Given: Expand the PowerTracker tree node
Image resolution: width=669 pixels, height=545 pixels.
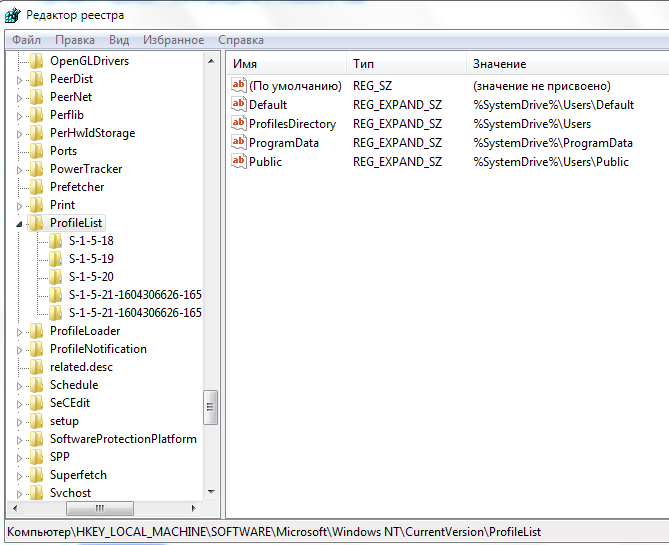Looking at the screenshot, I should click(x=19, y=170).
